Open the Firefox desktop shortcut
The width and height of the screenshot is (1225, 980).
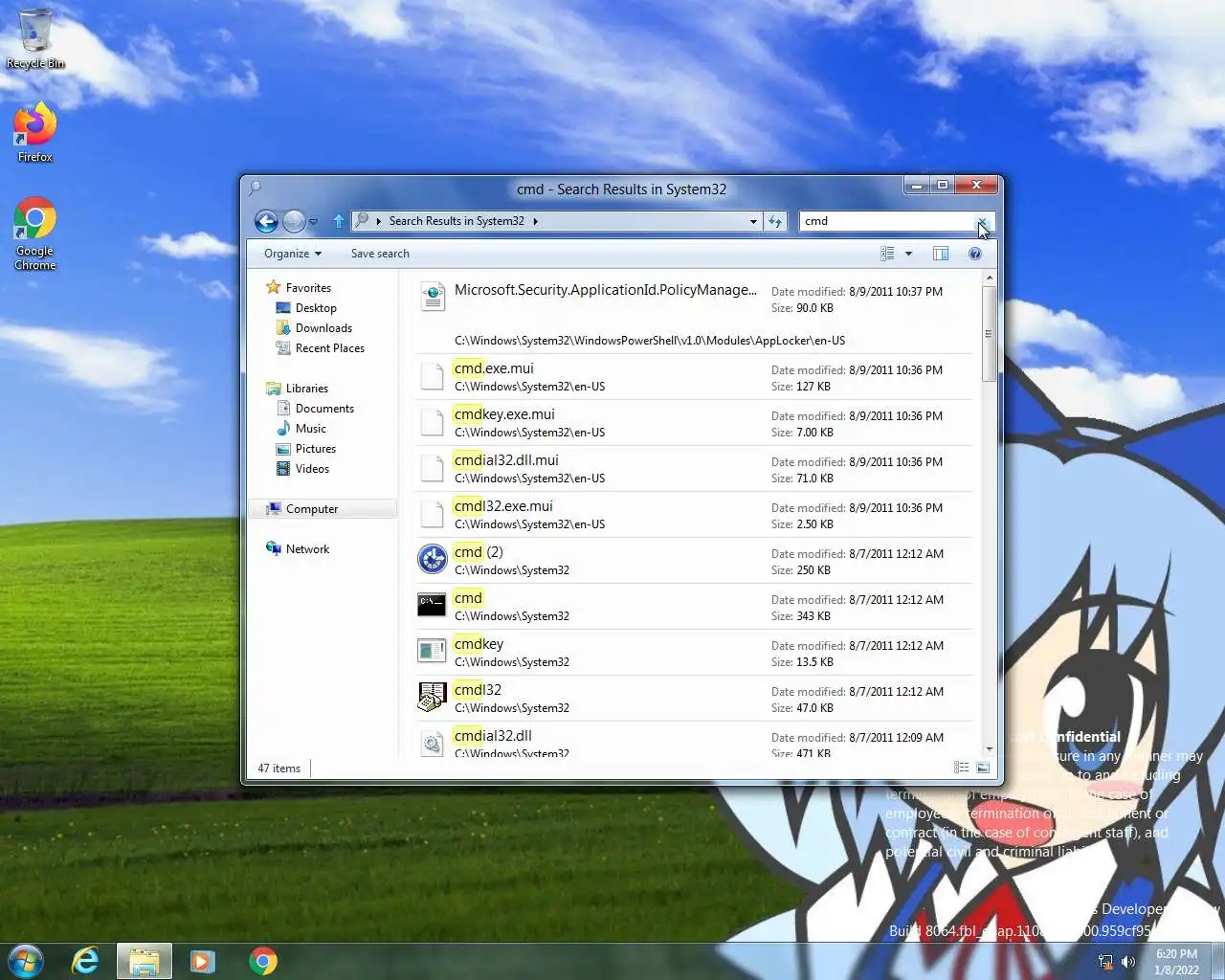coord(35,132)
